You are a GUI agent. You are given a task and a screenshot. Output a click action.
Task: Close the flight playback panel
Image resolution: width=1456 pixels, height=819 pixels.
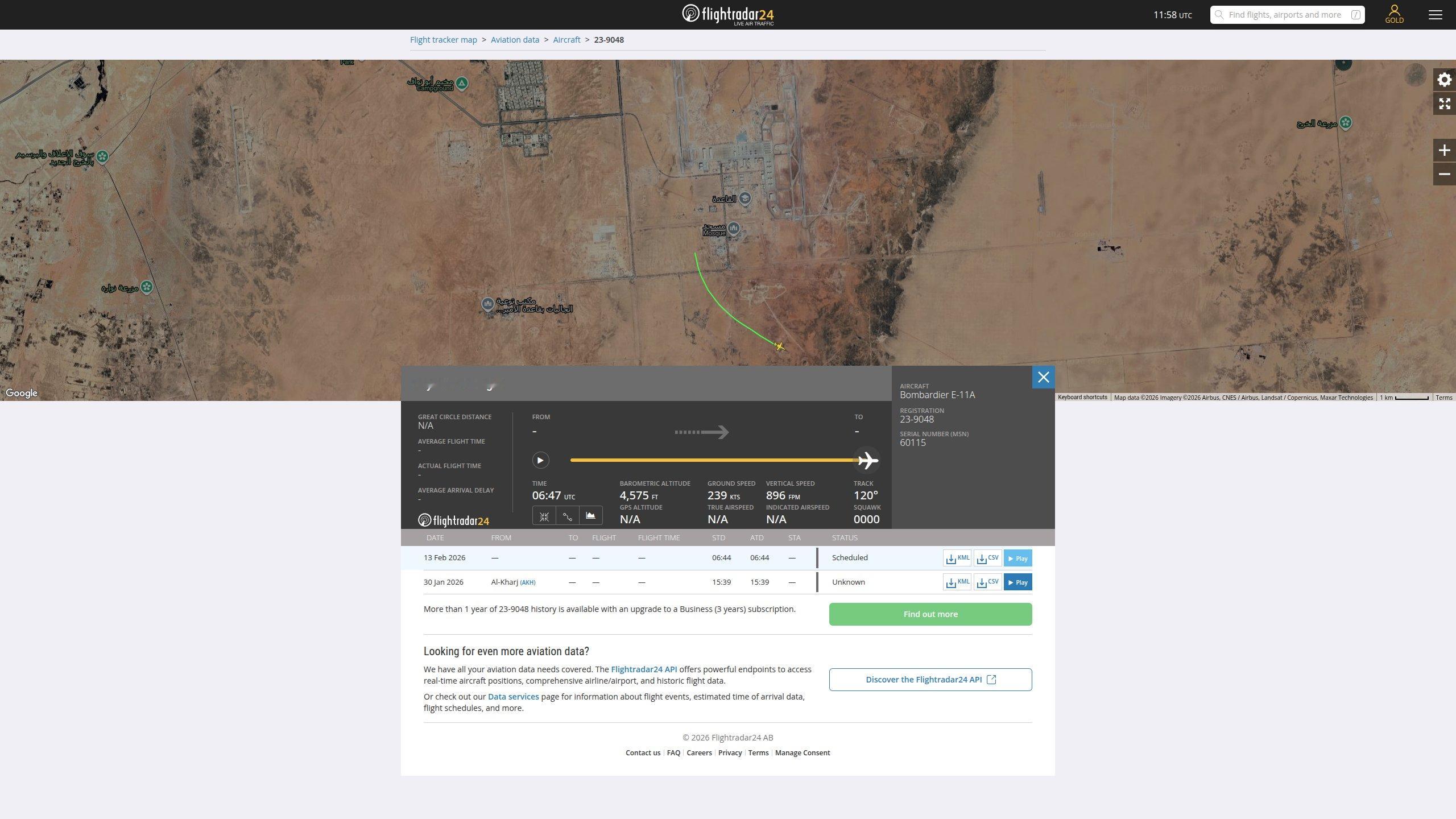click(1043, 377)
